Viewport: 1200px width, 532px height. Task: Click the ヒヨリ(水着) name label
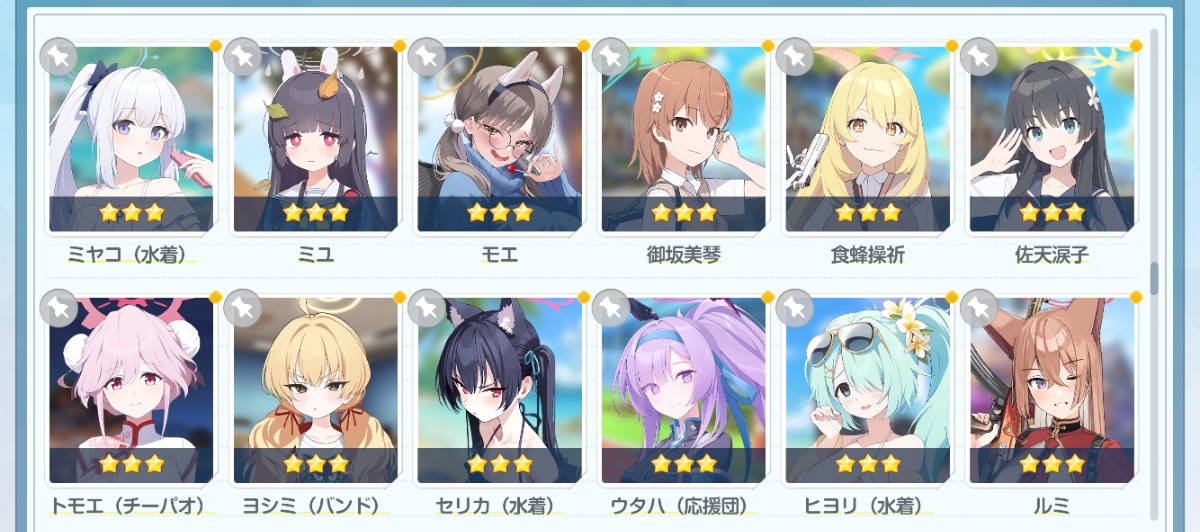pyautogui.click(x=868, y=506)
